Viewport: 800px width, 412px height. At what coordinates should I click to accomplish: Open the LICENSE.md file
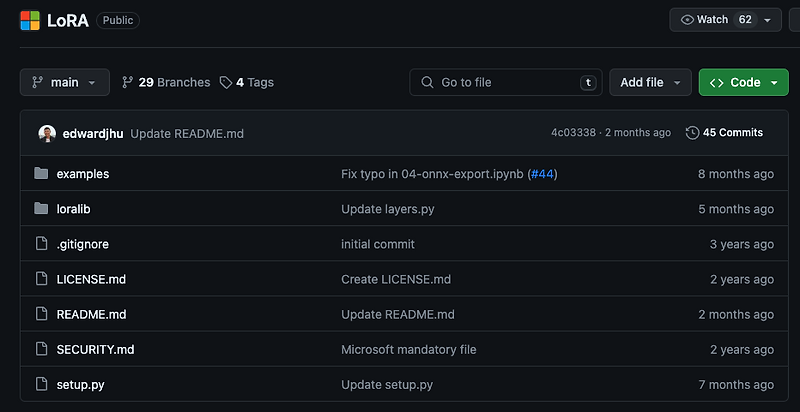pyautogui.click(x=91, y=279)
